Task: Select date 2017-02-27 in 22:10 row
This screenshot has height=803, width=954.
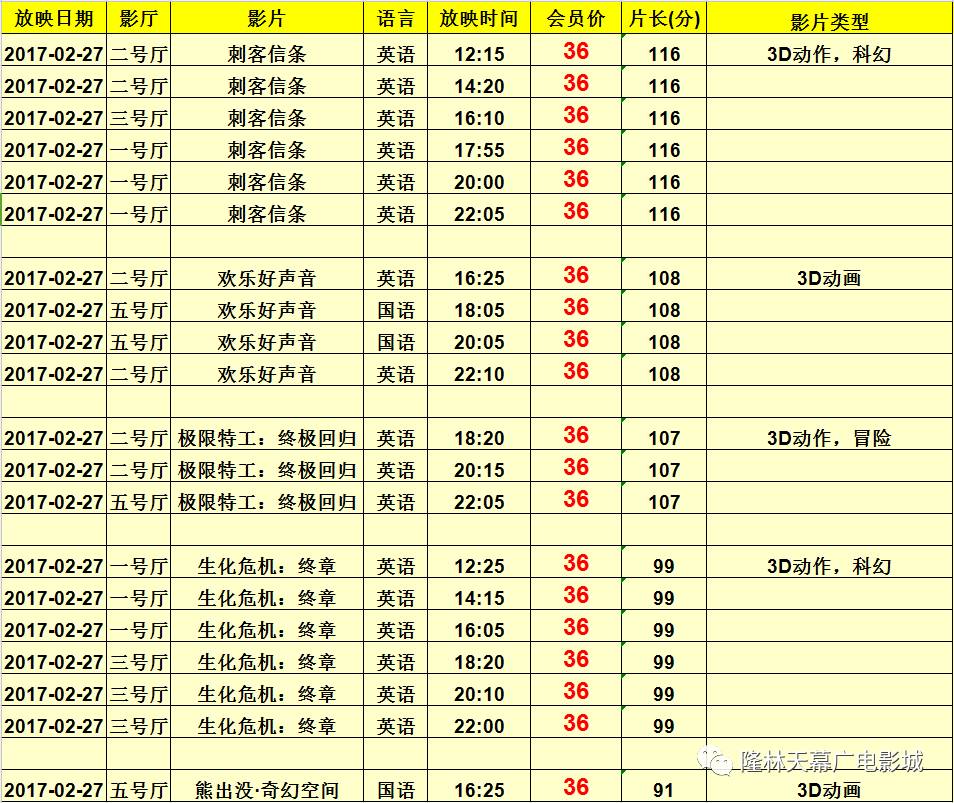Action: click(x=54, y=371)
